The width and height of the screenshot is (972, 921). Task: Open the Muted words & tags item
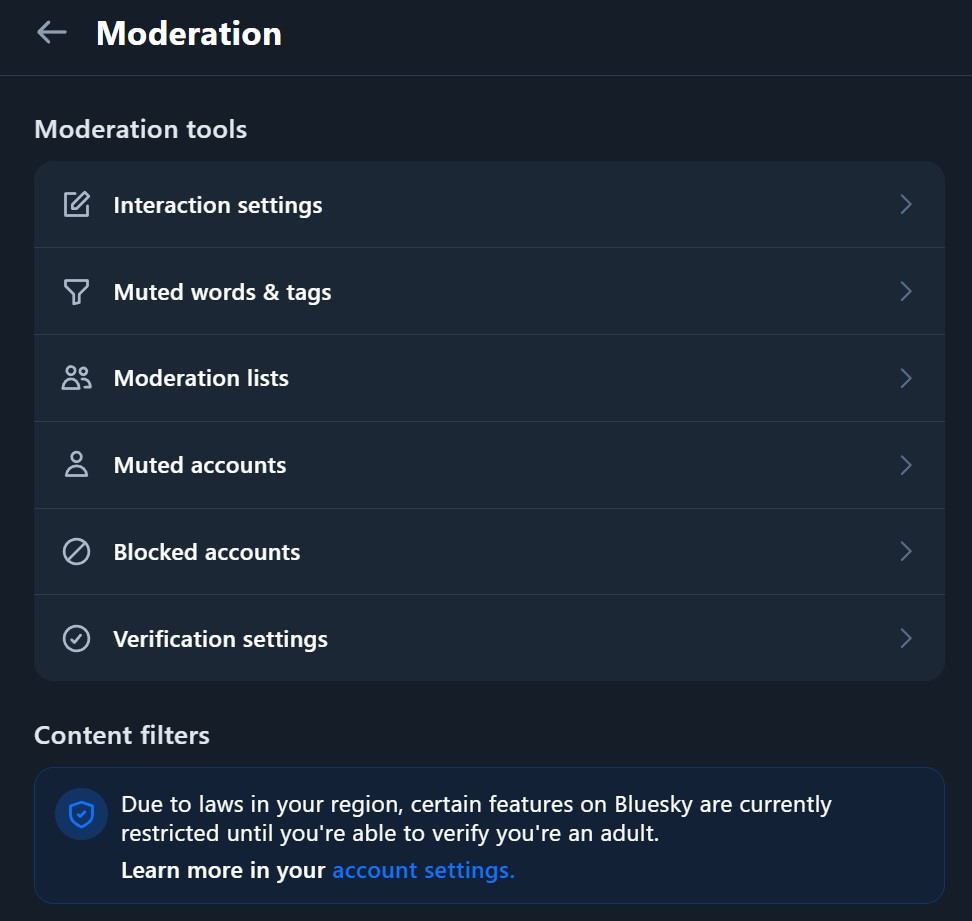222,292
